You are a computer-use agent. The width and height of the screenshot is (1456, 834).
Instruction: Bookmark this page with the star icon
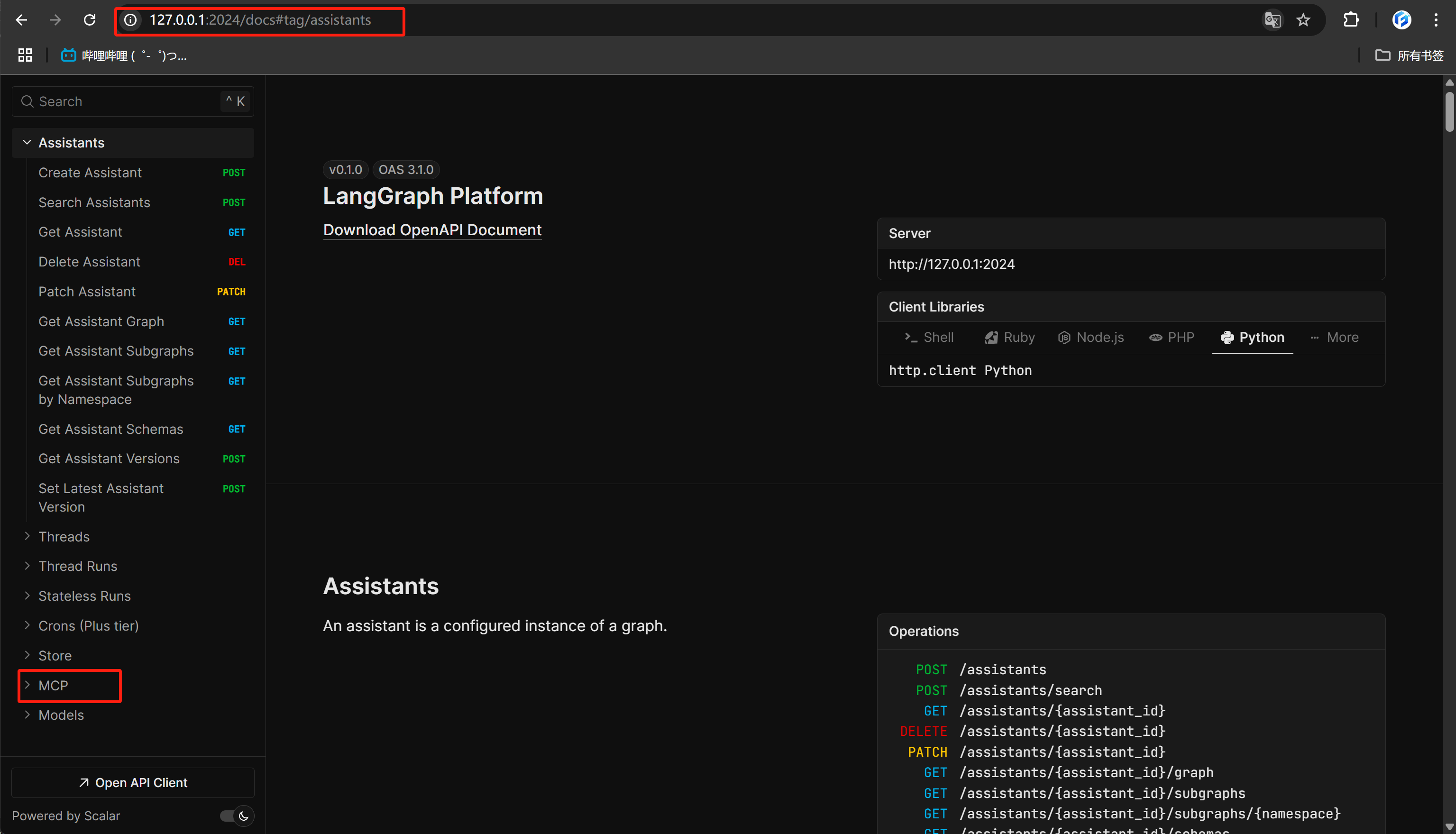pyautogui.click(x=1303, y=20)
